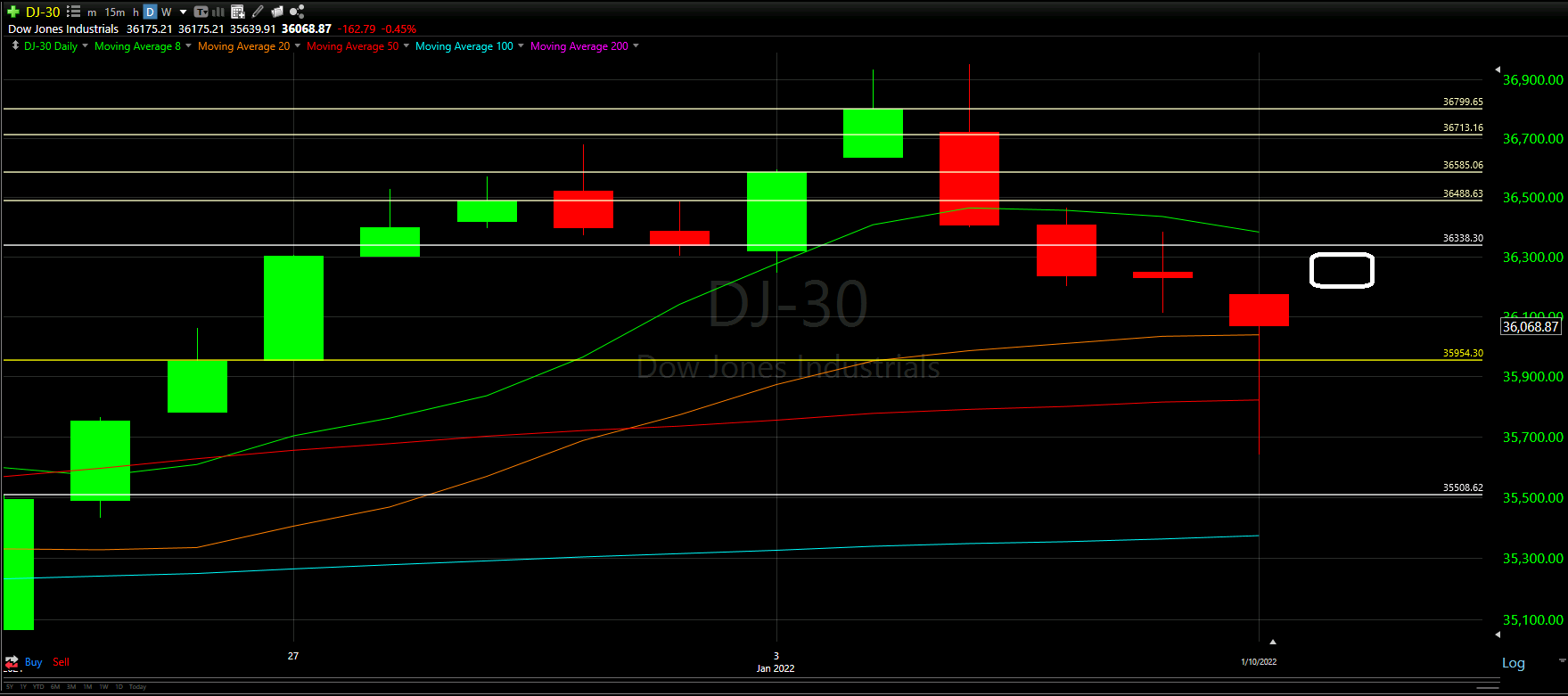Select the 5Y range
Screen dimensions: 1568x696
(x=10, y=686)
